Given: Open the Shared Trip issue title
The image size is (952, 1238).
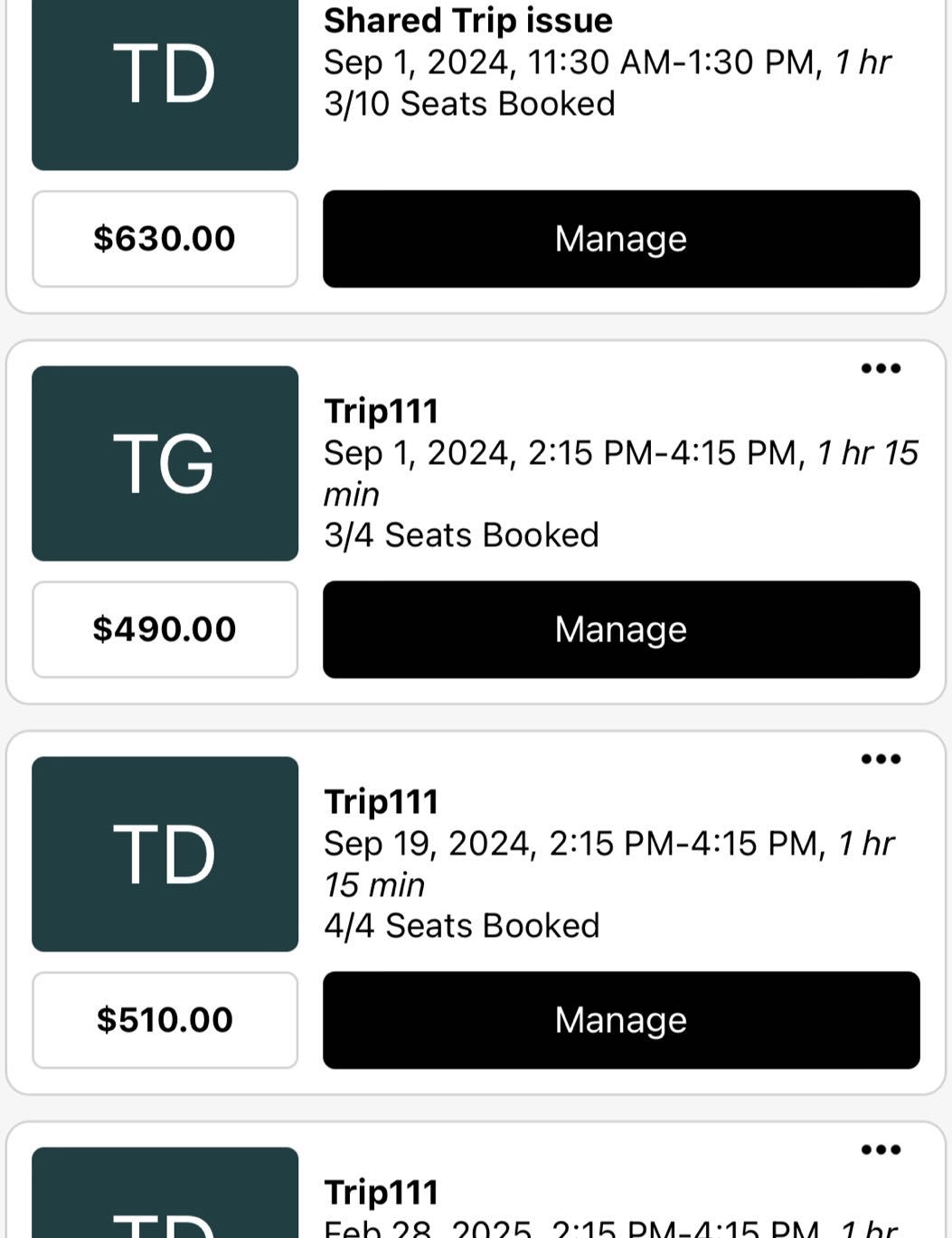Looking at the screenshot, I should 468,21.
